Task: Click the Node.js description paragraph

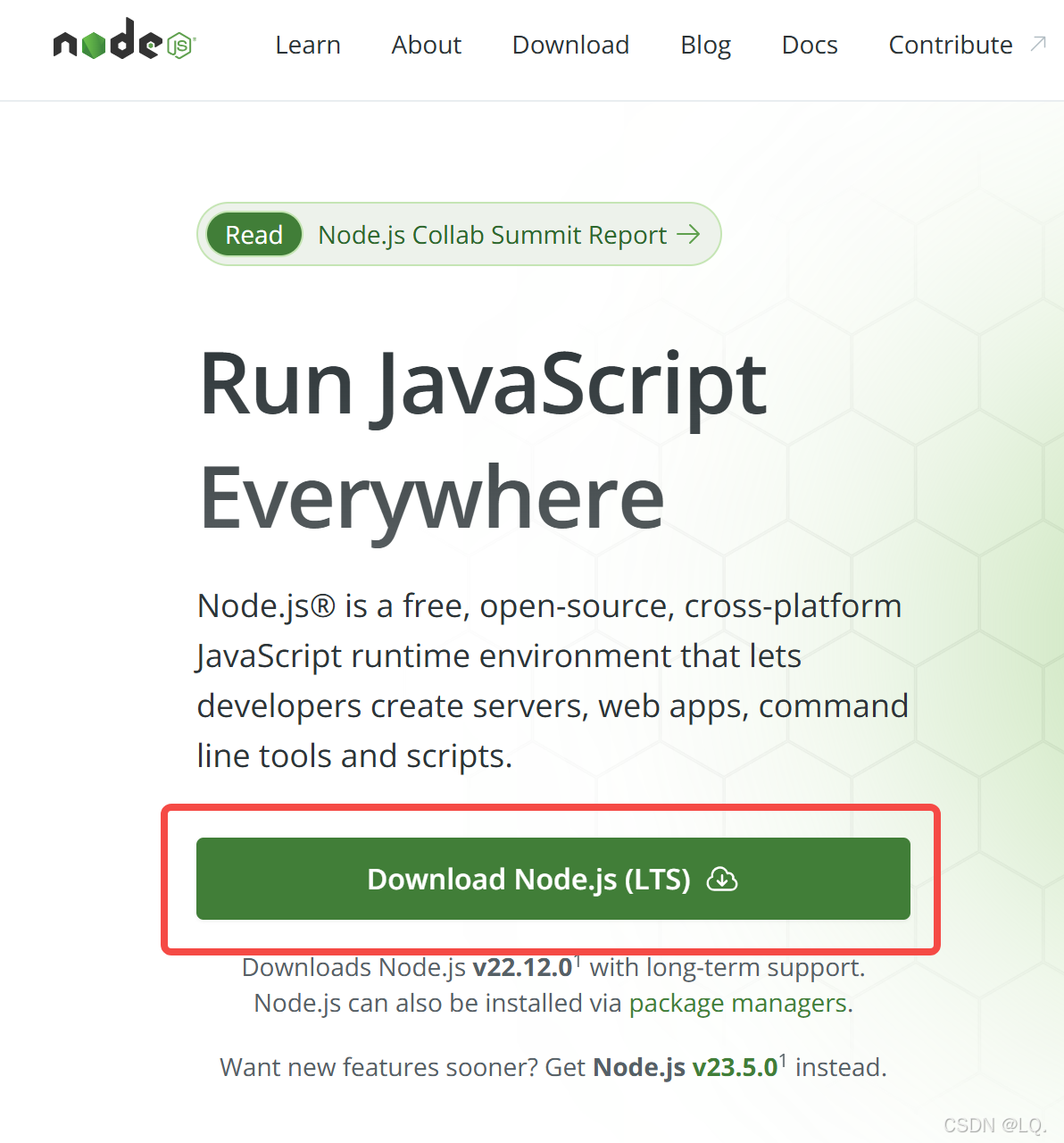Action: coord(553,680)
